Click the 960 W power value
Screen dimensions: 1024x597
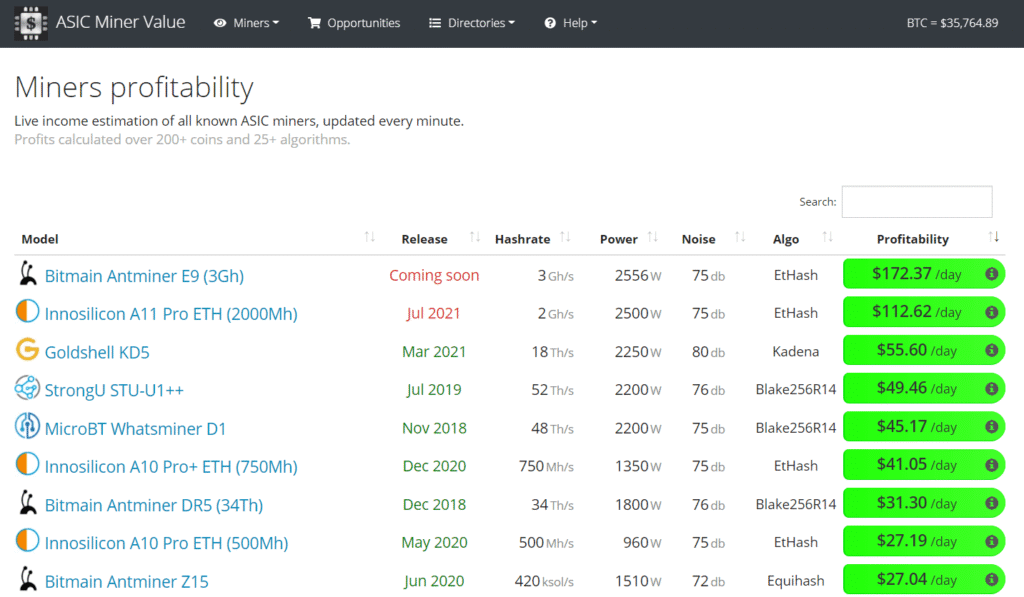[x=642, y=543]
